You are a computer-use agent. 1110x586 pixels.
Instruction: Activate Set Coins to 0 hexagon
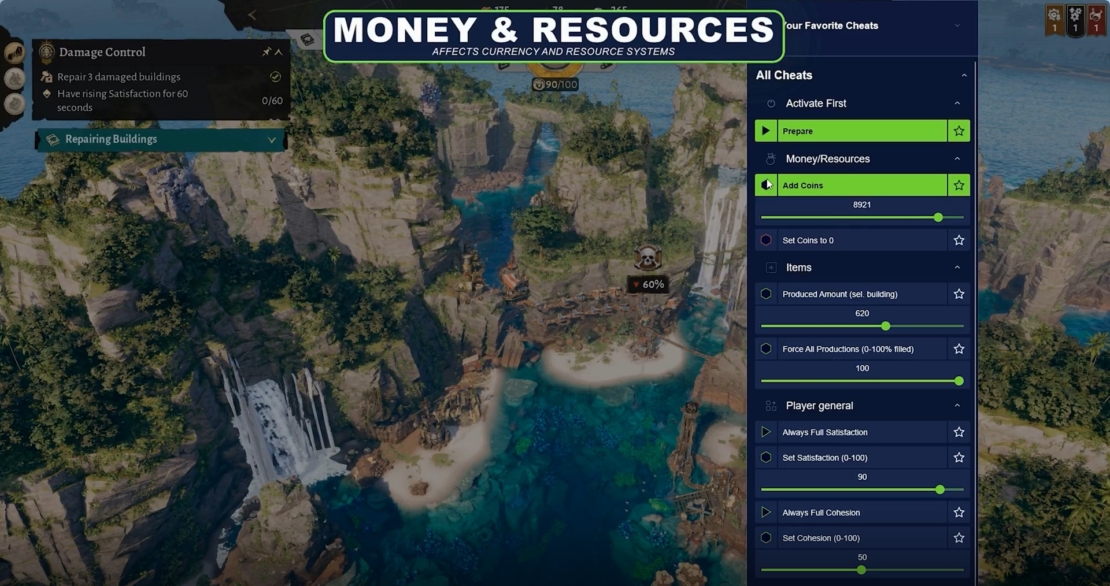point(766,240)
